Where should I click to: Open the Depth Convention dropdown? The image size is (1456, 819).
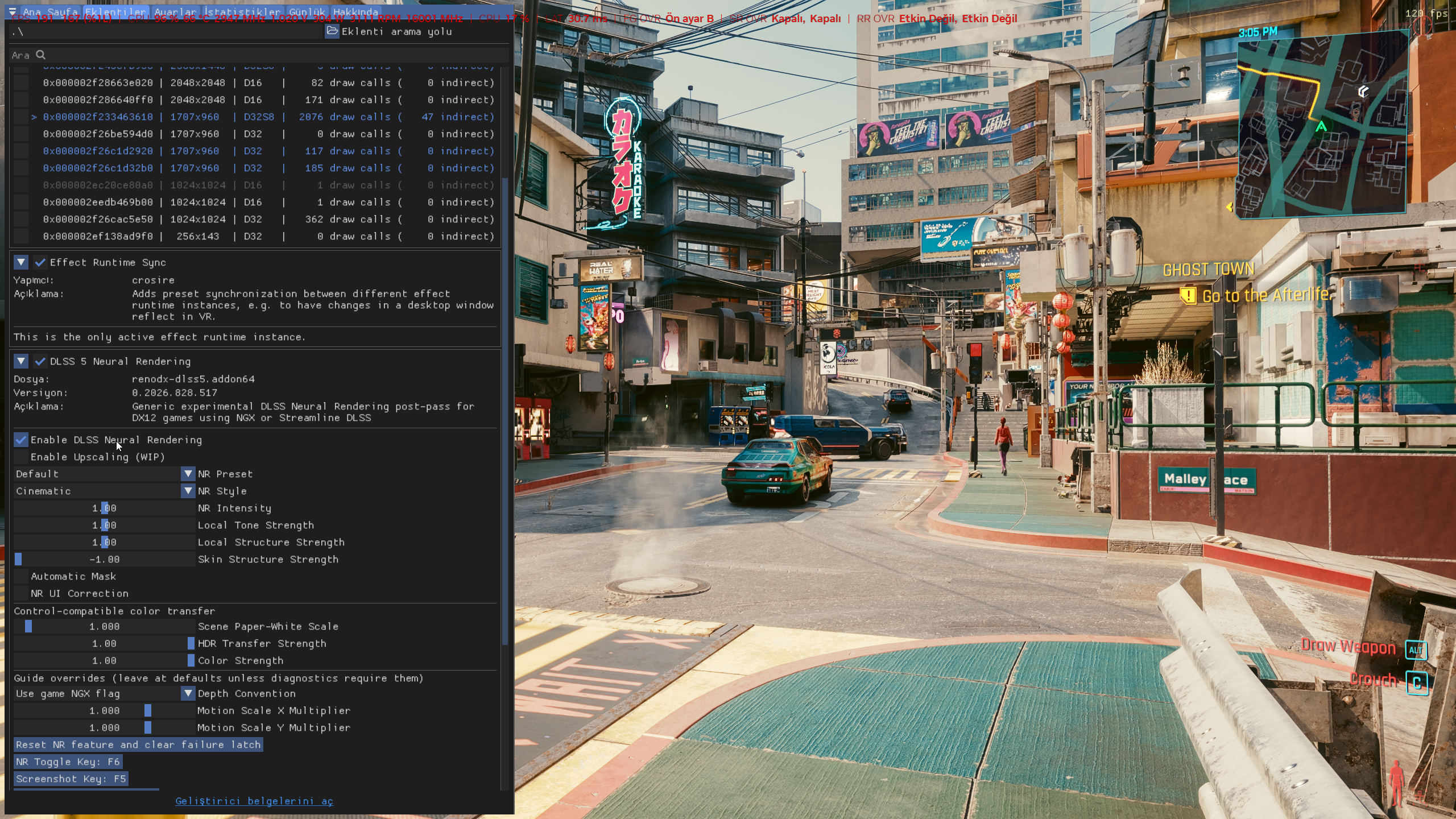105,693
